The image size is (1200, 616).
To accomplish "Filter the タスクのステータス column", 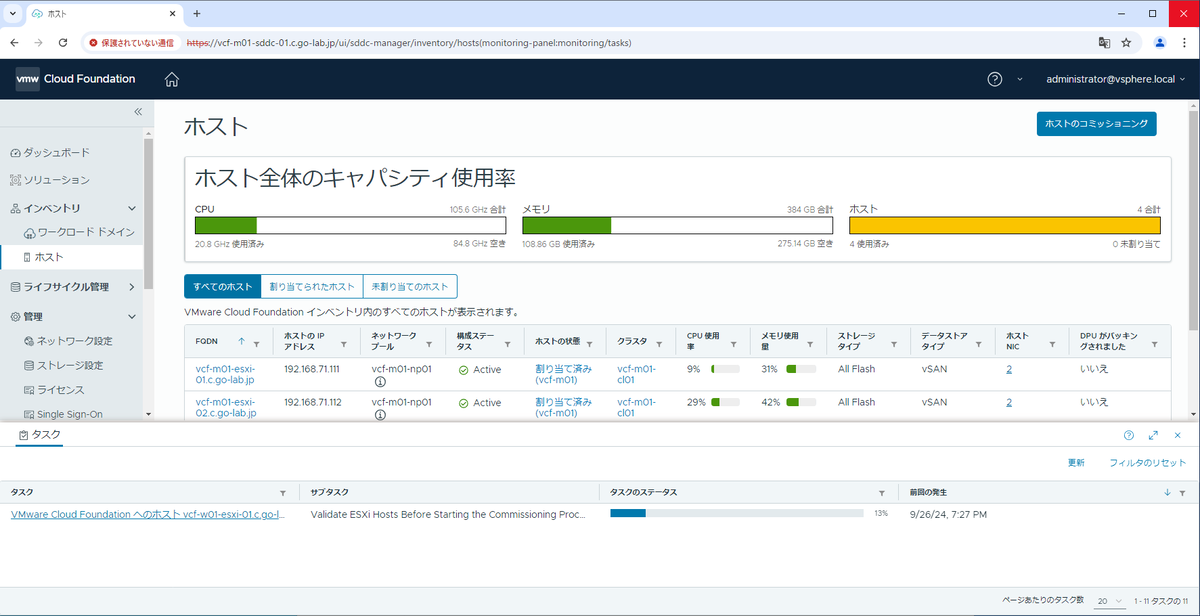I will coord(881,493).
